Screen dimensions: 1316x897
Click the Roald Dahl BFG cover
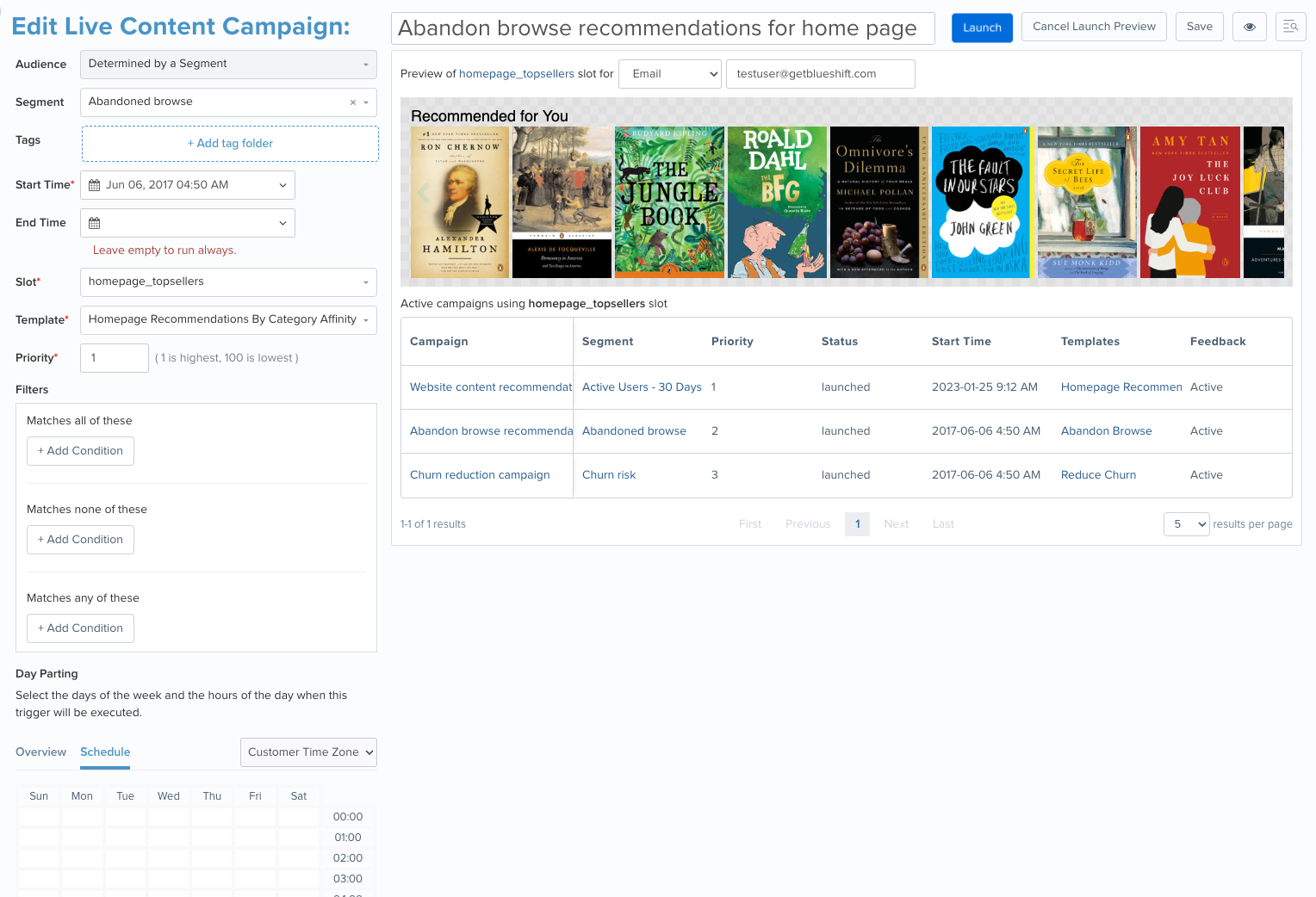click(x=777, y=203)
